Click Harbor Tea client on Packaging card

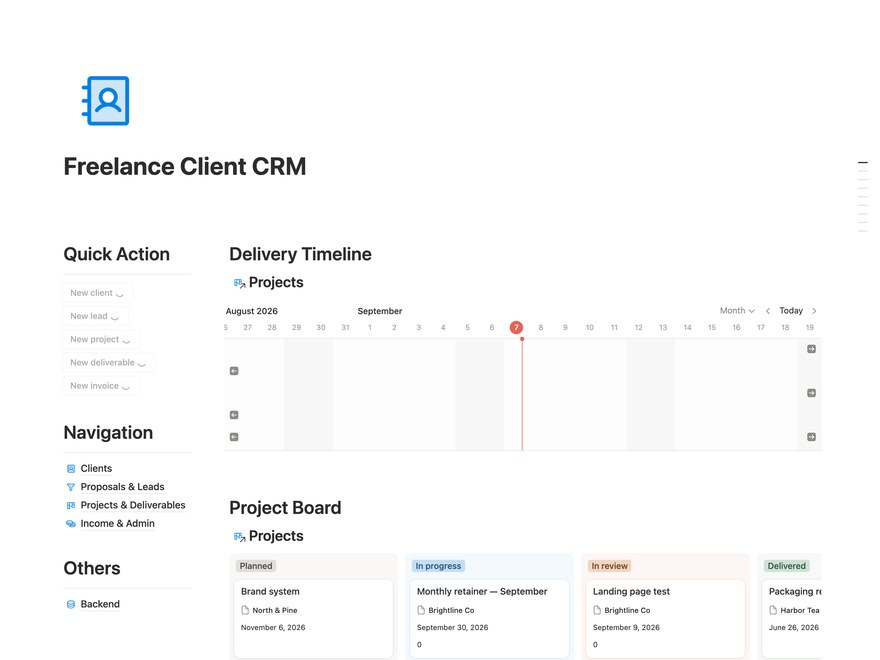[800, 610]
